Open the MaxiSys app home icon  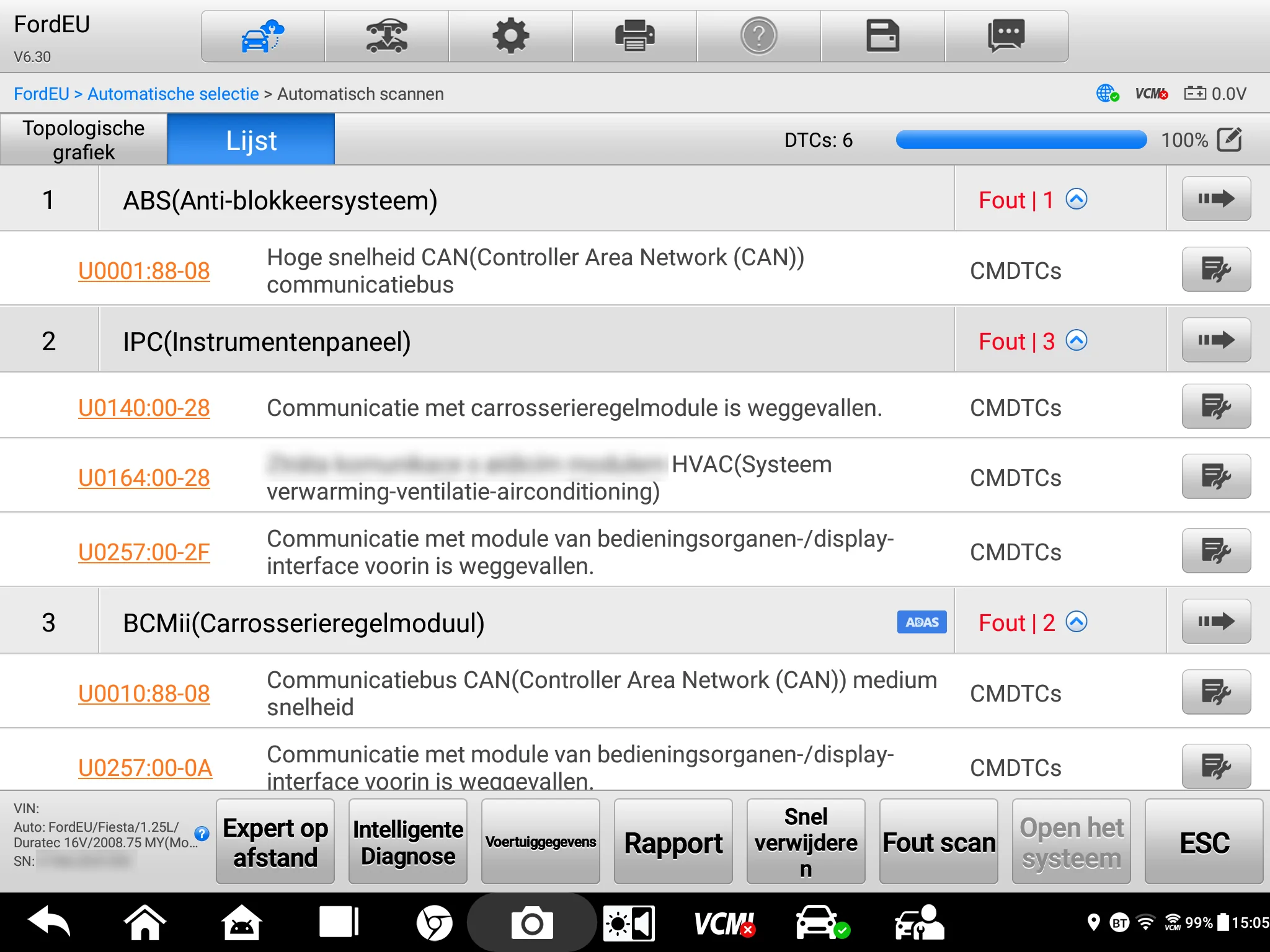[x=241, y=923]
